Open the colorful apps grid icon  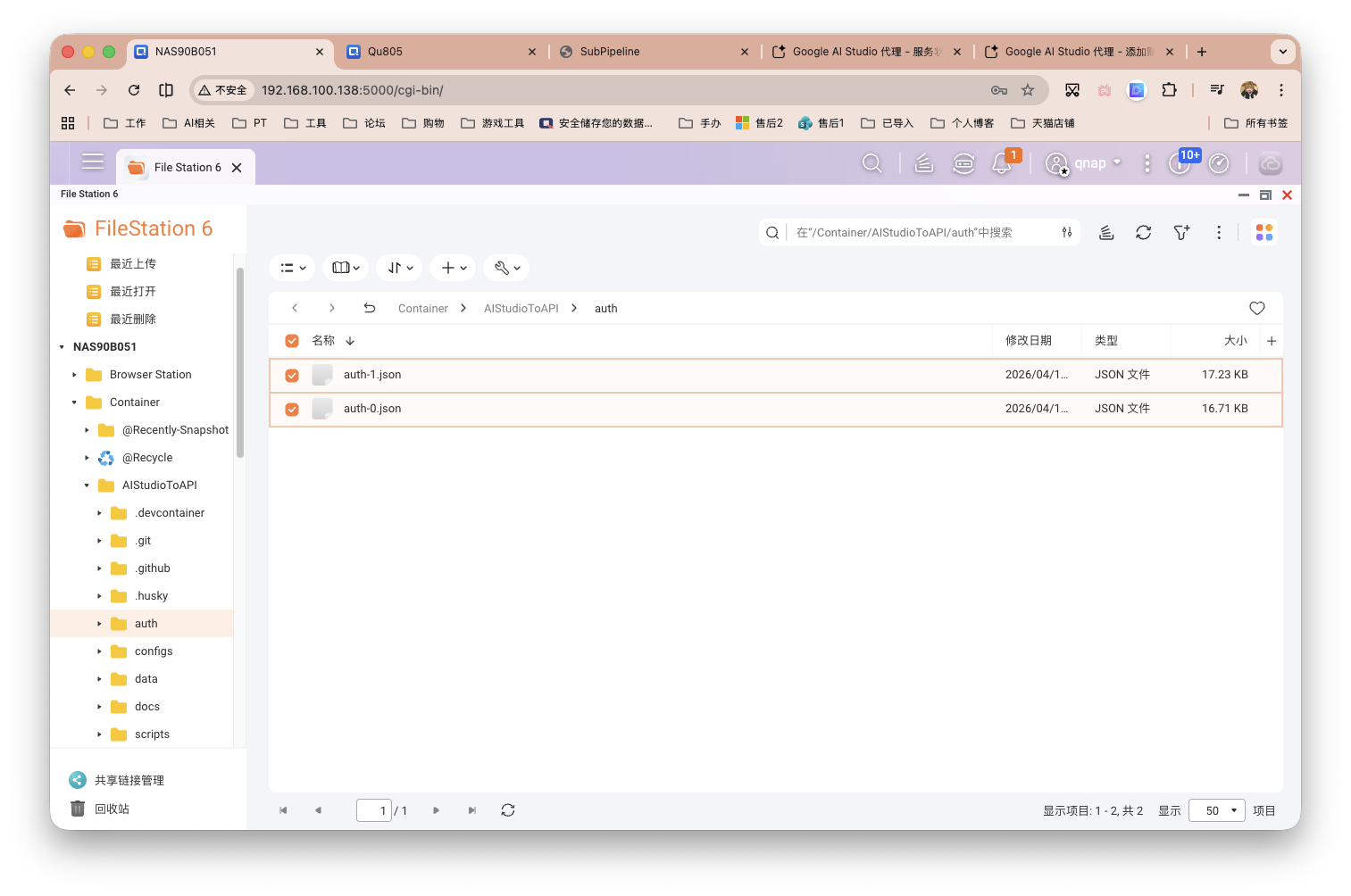1263,232
